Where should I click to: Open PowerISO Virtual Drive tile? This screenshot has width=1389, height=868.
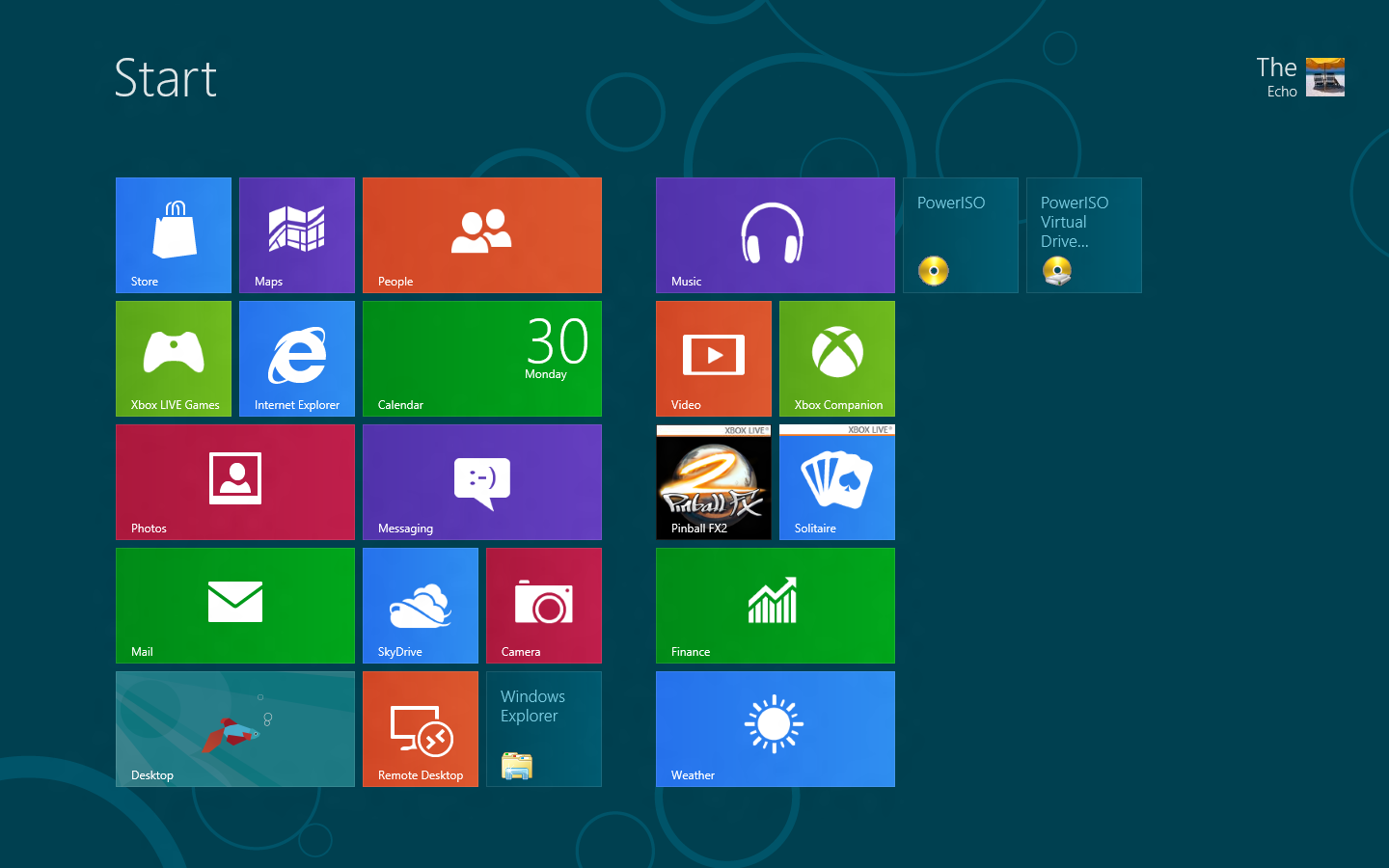point(1084,235)
